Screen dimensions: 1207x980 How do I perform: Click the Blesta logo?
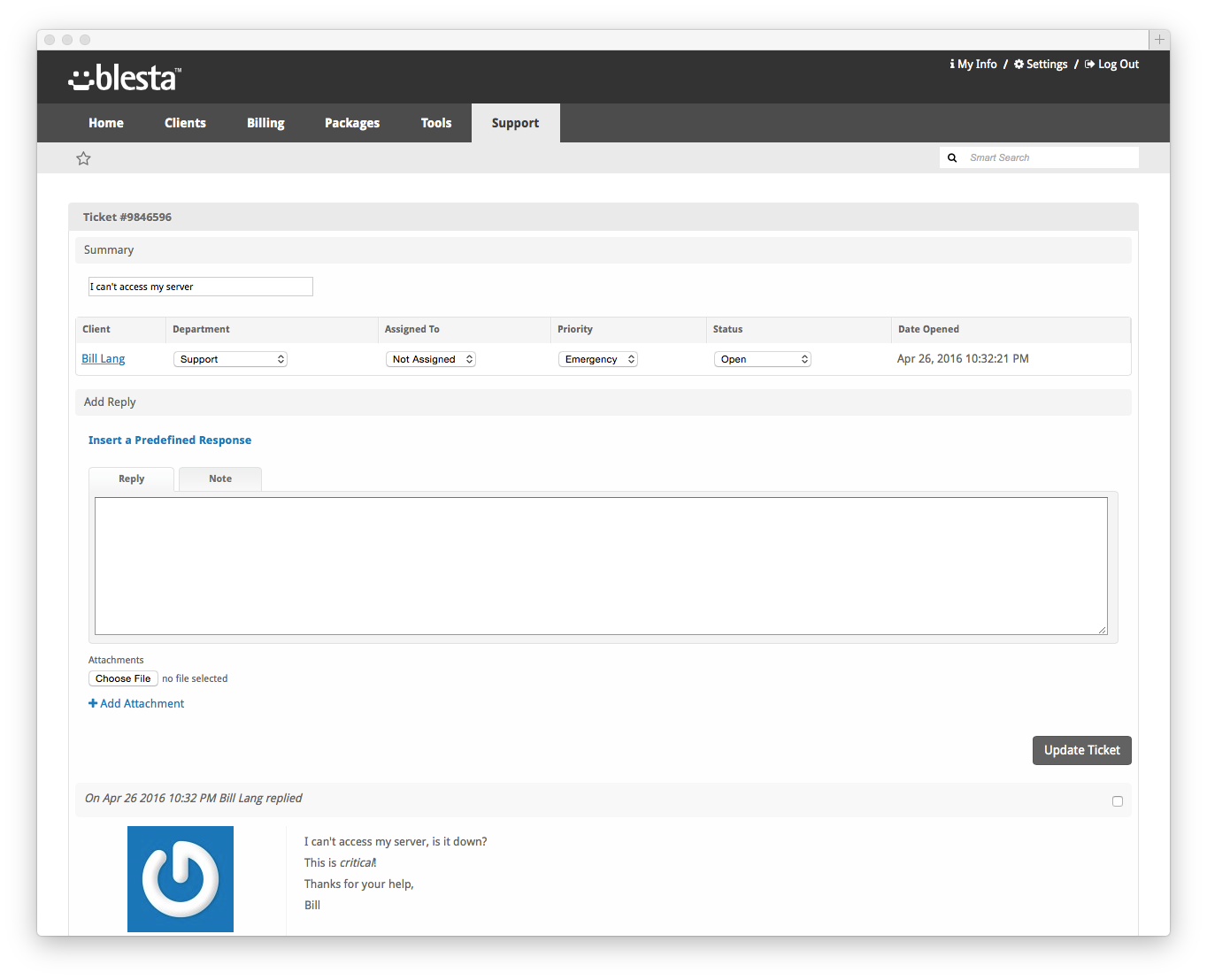coord(125,78)
